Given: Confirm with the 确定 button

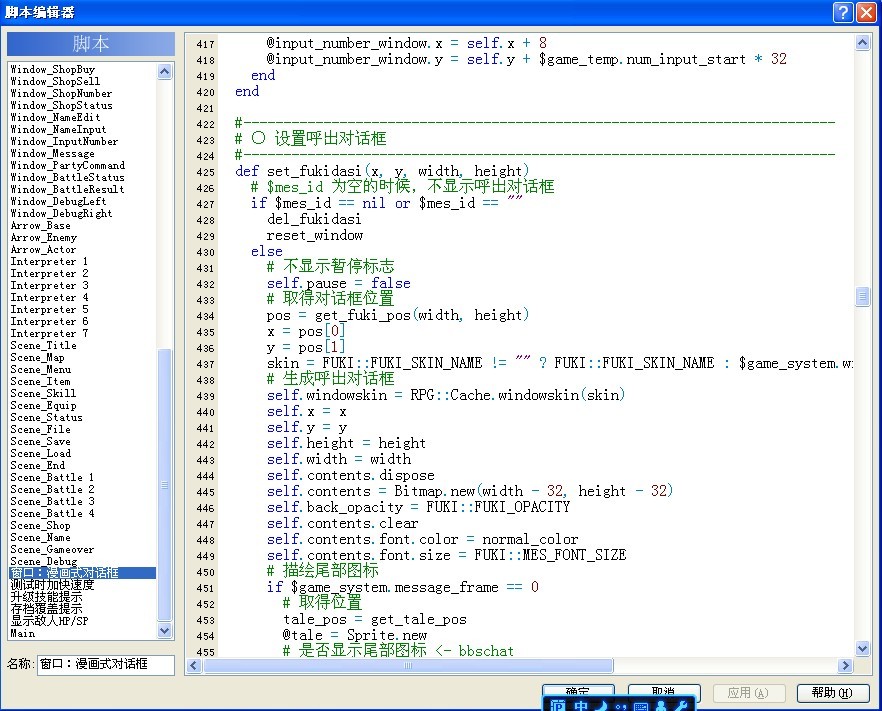Looking at the screenshot, I should coord(578,692).
